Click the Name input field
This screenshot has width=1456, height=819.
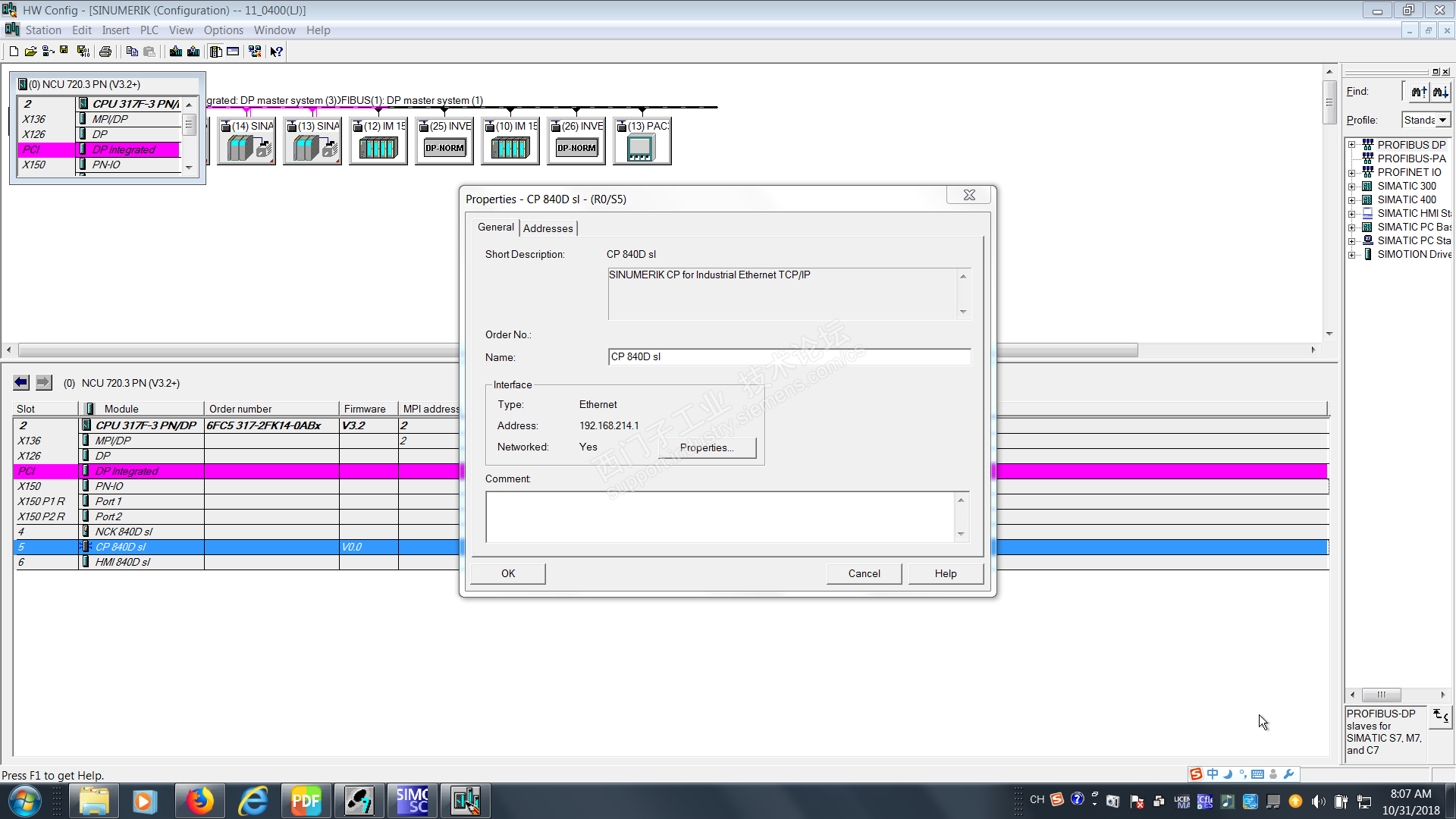click(789, 356)
